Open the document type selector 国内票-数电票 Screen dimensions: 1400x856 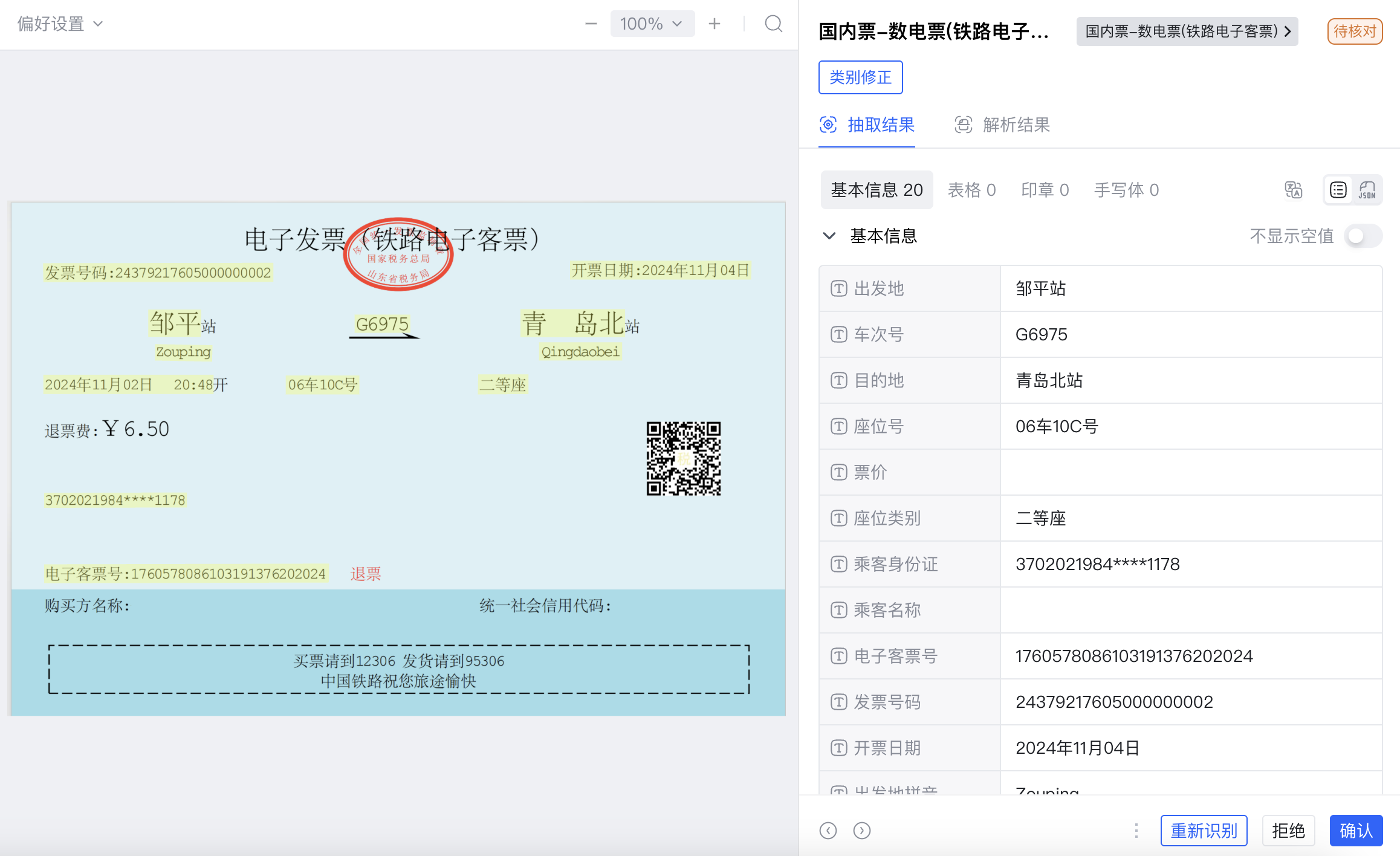point(1187,31)
